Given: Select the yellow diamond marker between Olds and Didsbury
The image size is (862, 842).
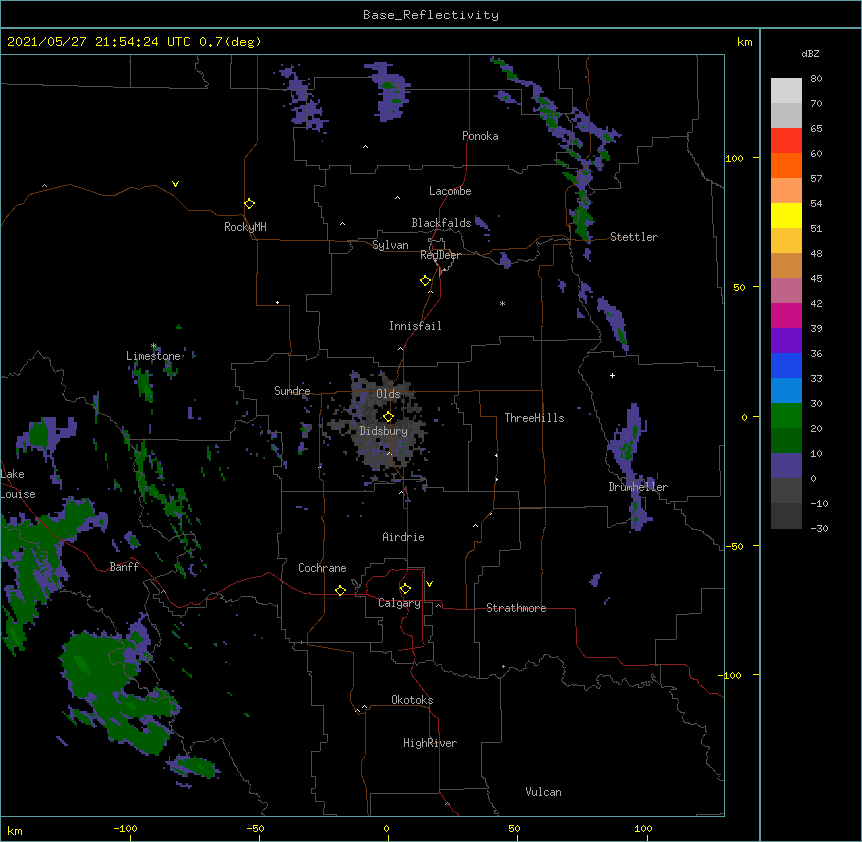Looking at the screenshot, I should click(388, 417).
